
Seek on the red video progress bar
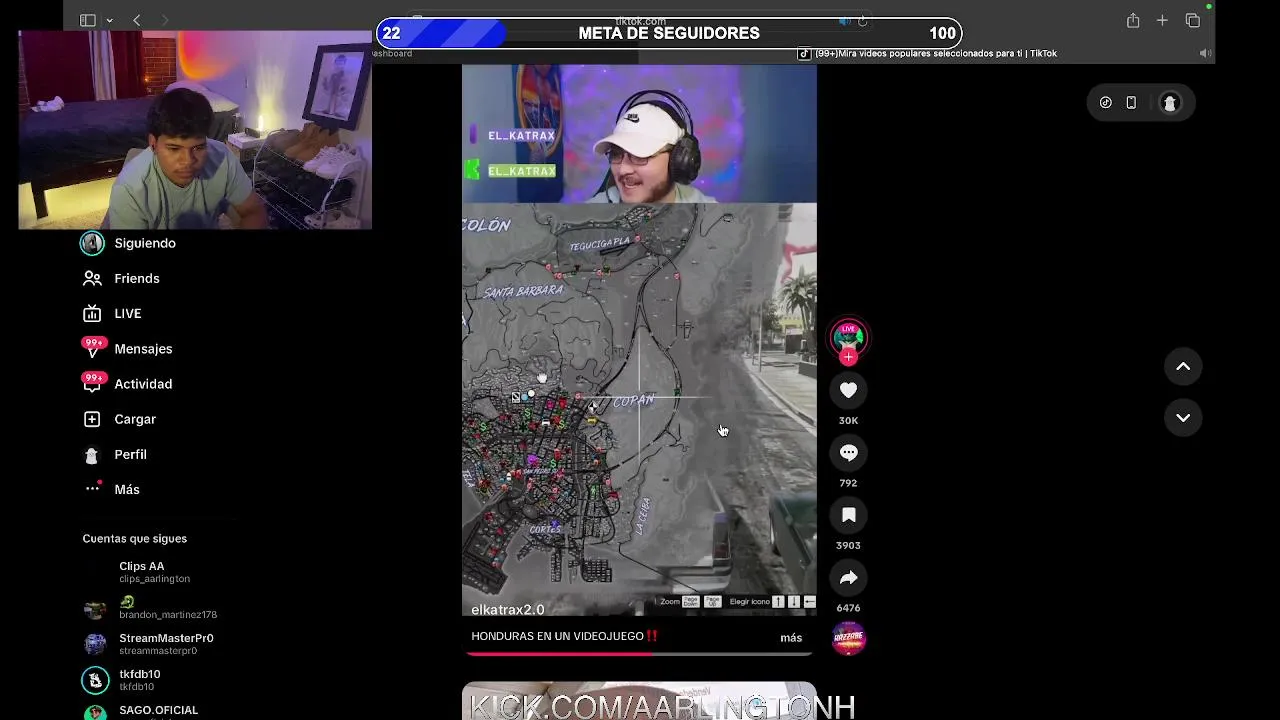(x=639, y=653)
